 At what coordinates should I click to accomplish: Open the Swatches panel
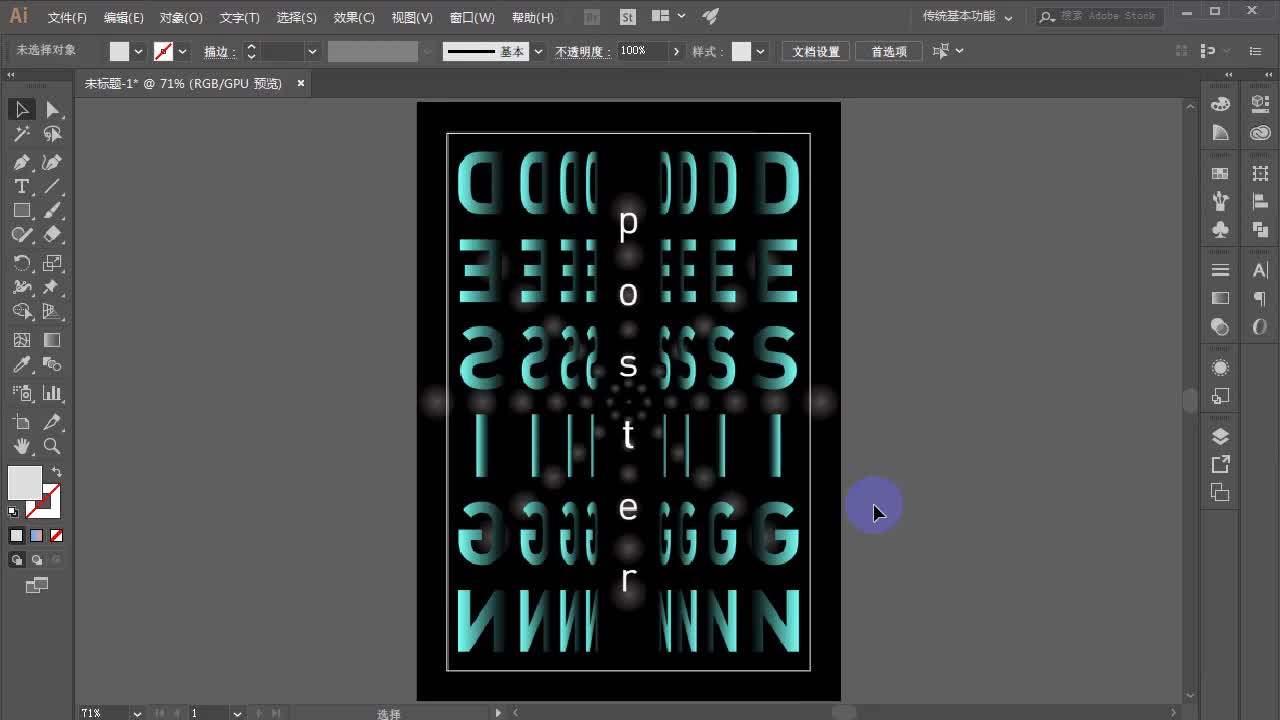[x=1220, y=173]
